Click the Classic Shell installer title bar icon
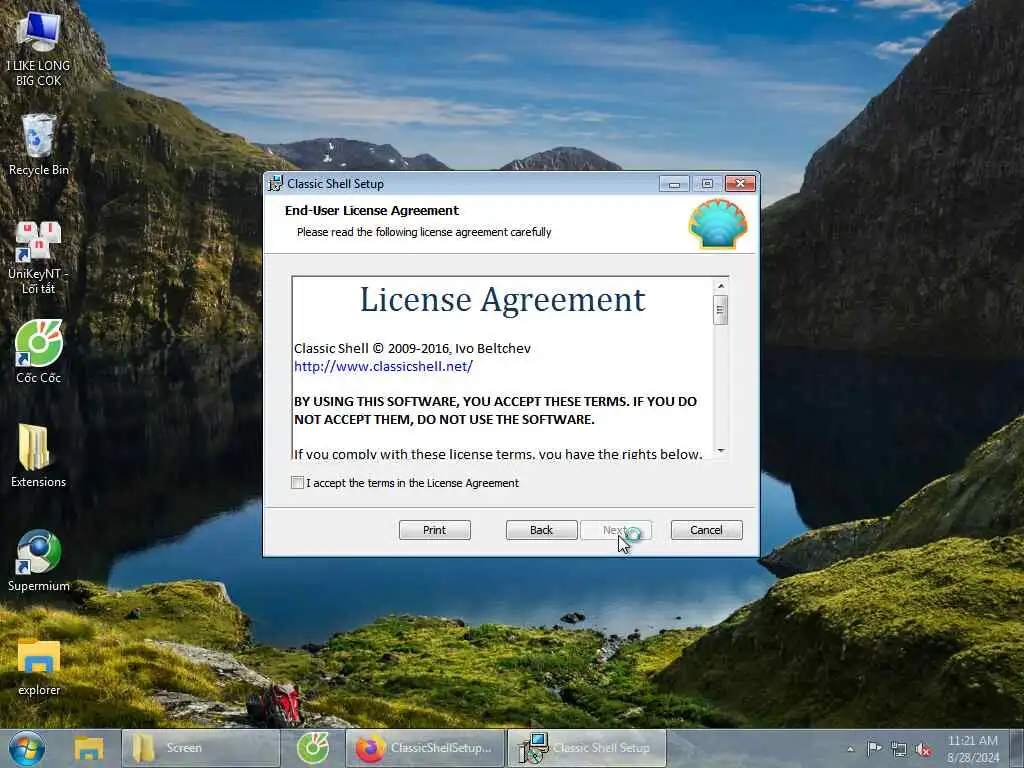The image size is (1024, 768). point(276,184)
